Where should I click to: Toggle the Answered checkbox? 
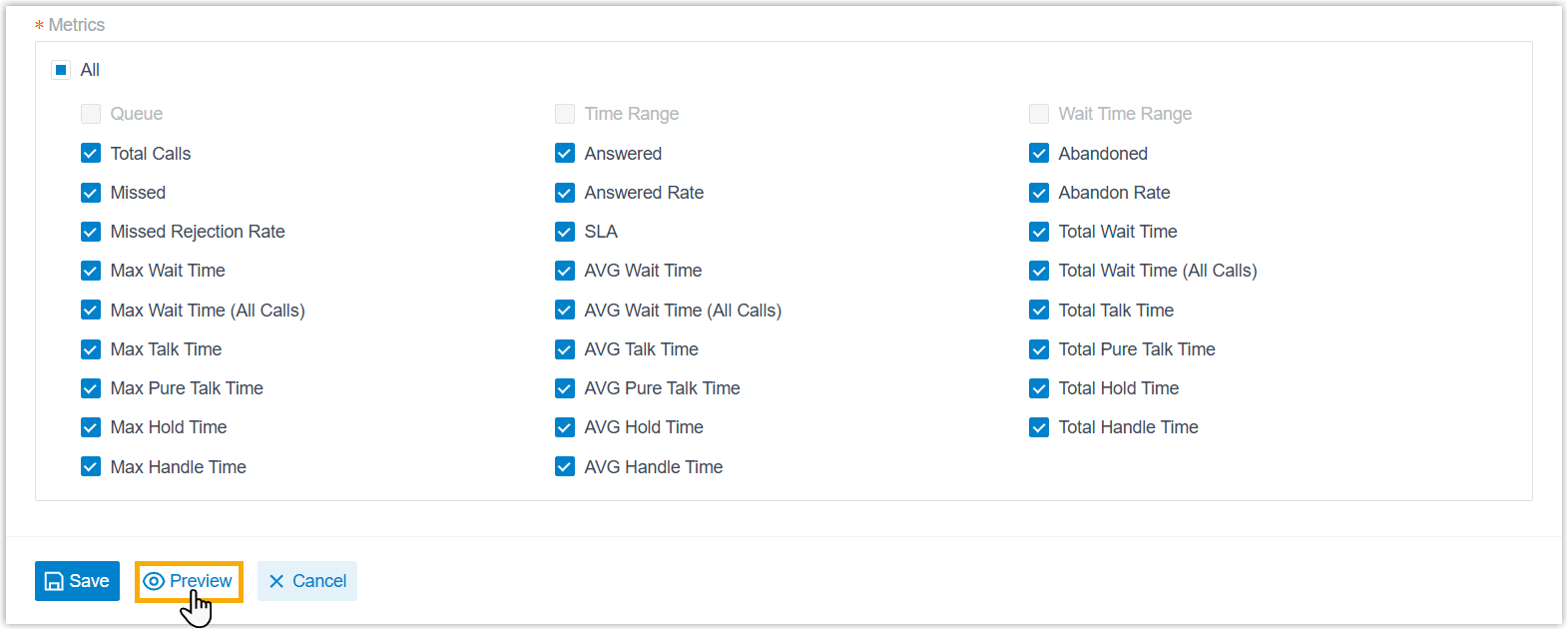point(565,154)
